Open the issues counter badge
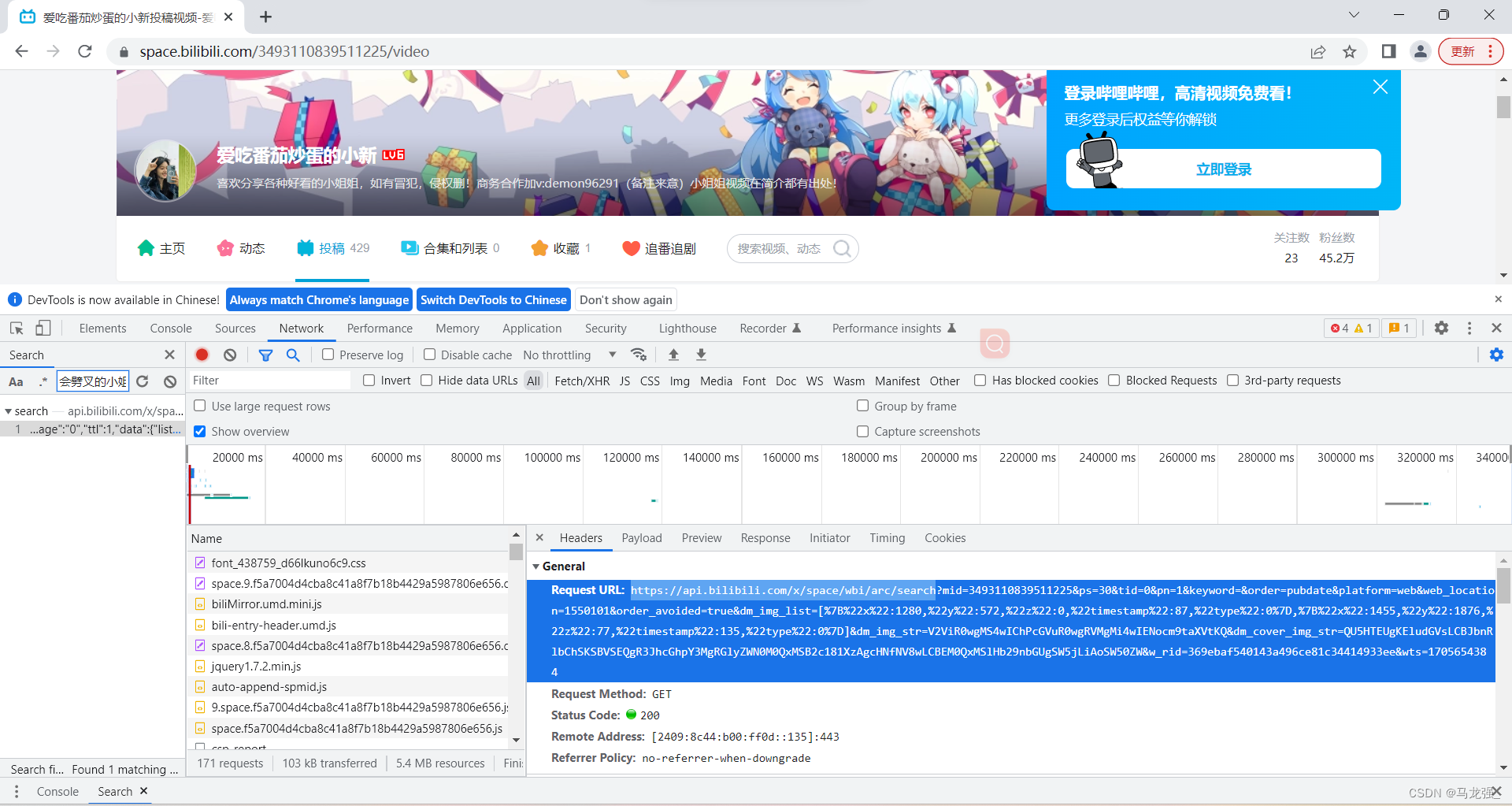Screen dimensions: 1512x806 coord(1399,329)
